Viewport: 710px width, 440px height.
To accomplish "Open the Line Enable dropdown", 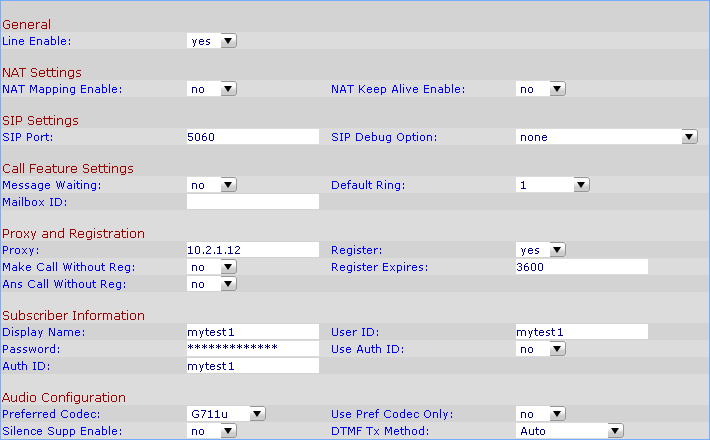I will 212,41.
